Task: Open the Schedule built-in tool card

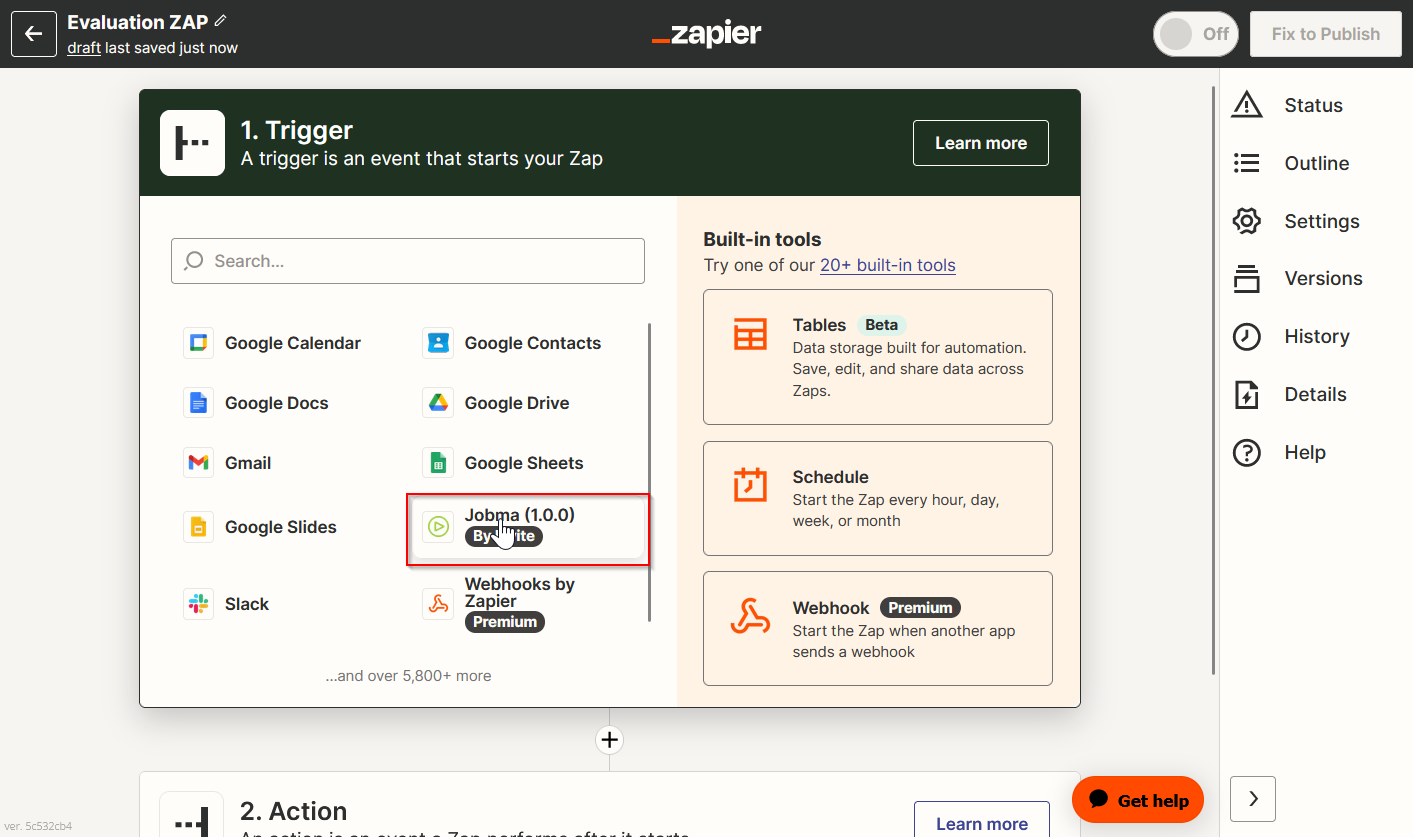Action: click(x=877, y=498)
